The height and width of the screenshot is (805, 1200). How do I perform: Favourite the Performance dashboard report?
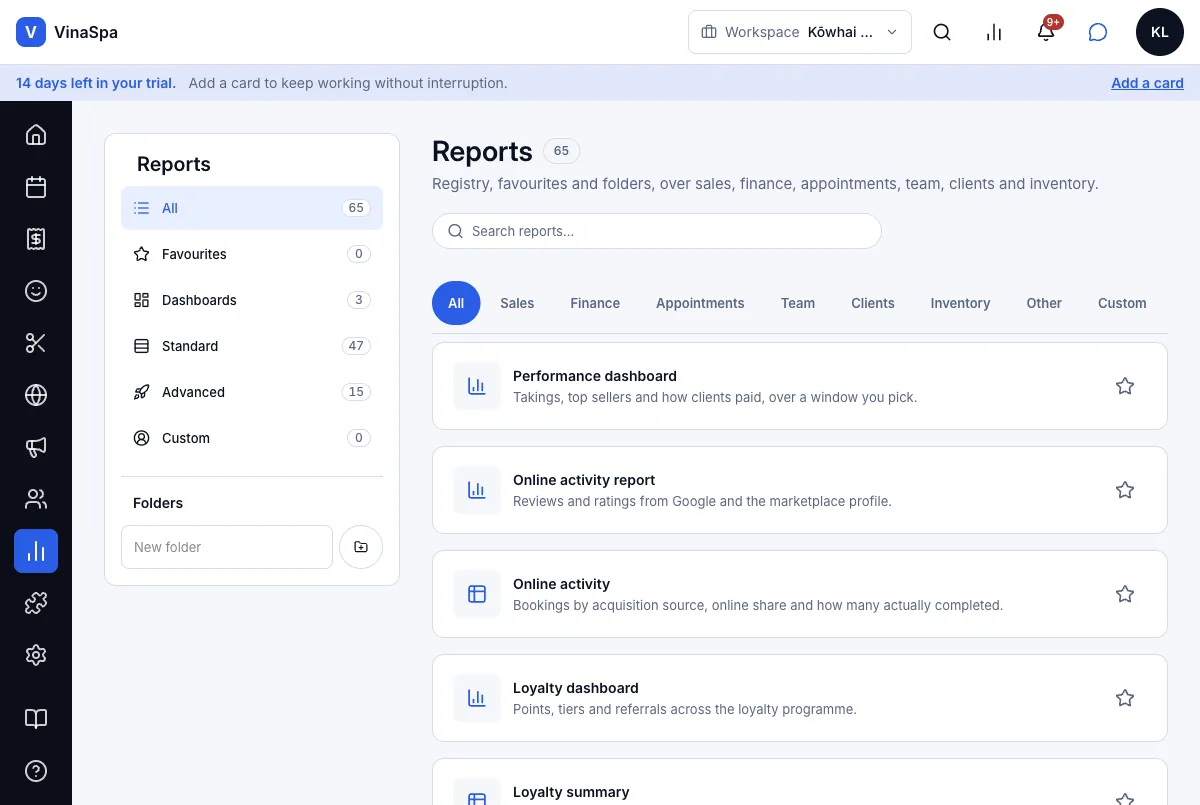click(1125, 386)
